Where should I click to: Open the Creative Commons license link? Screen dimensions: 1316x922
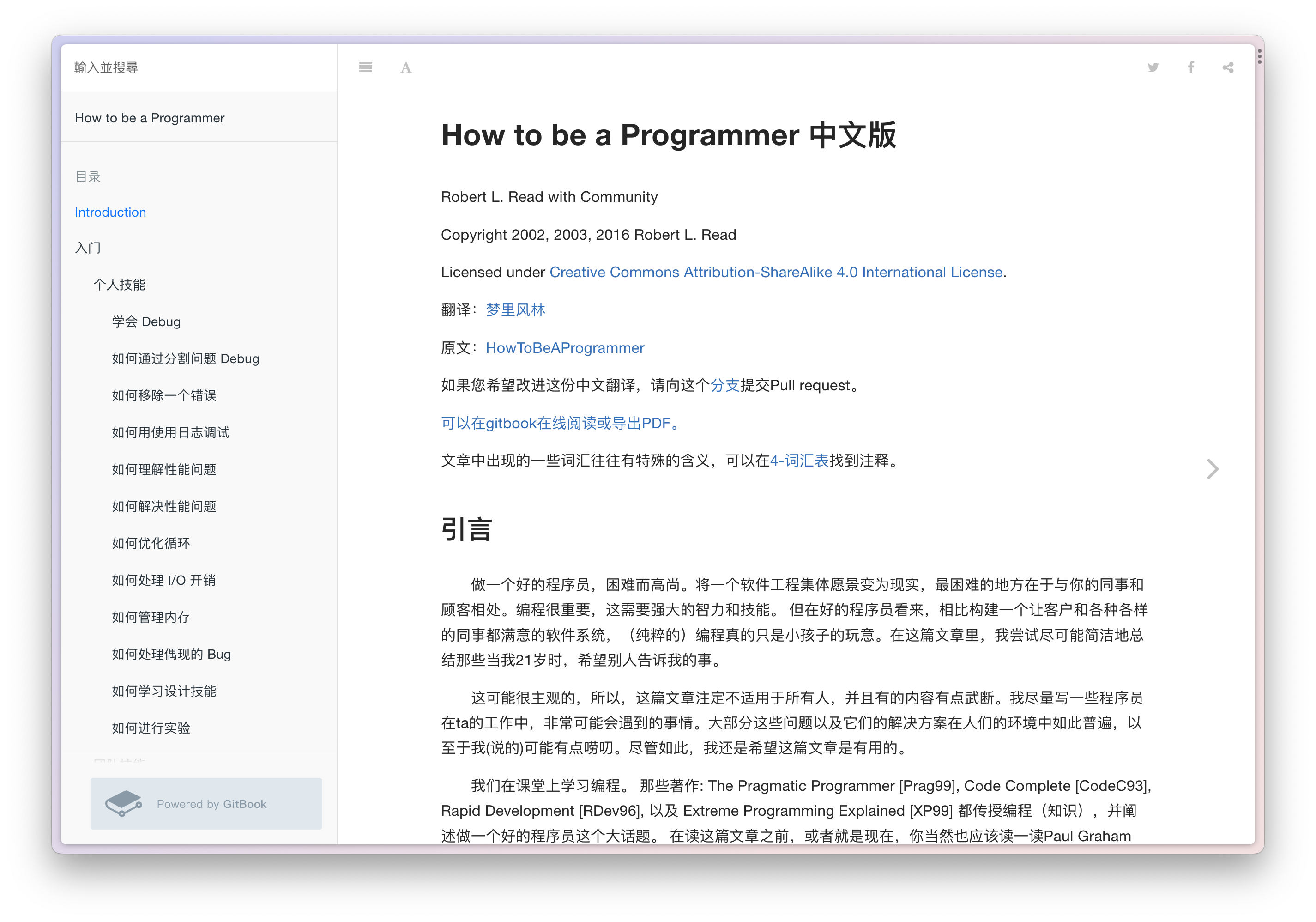click(x=775, y=273)
